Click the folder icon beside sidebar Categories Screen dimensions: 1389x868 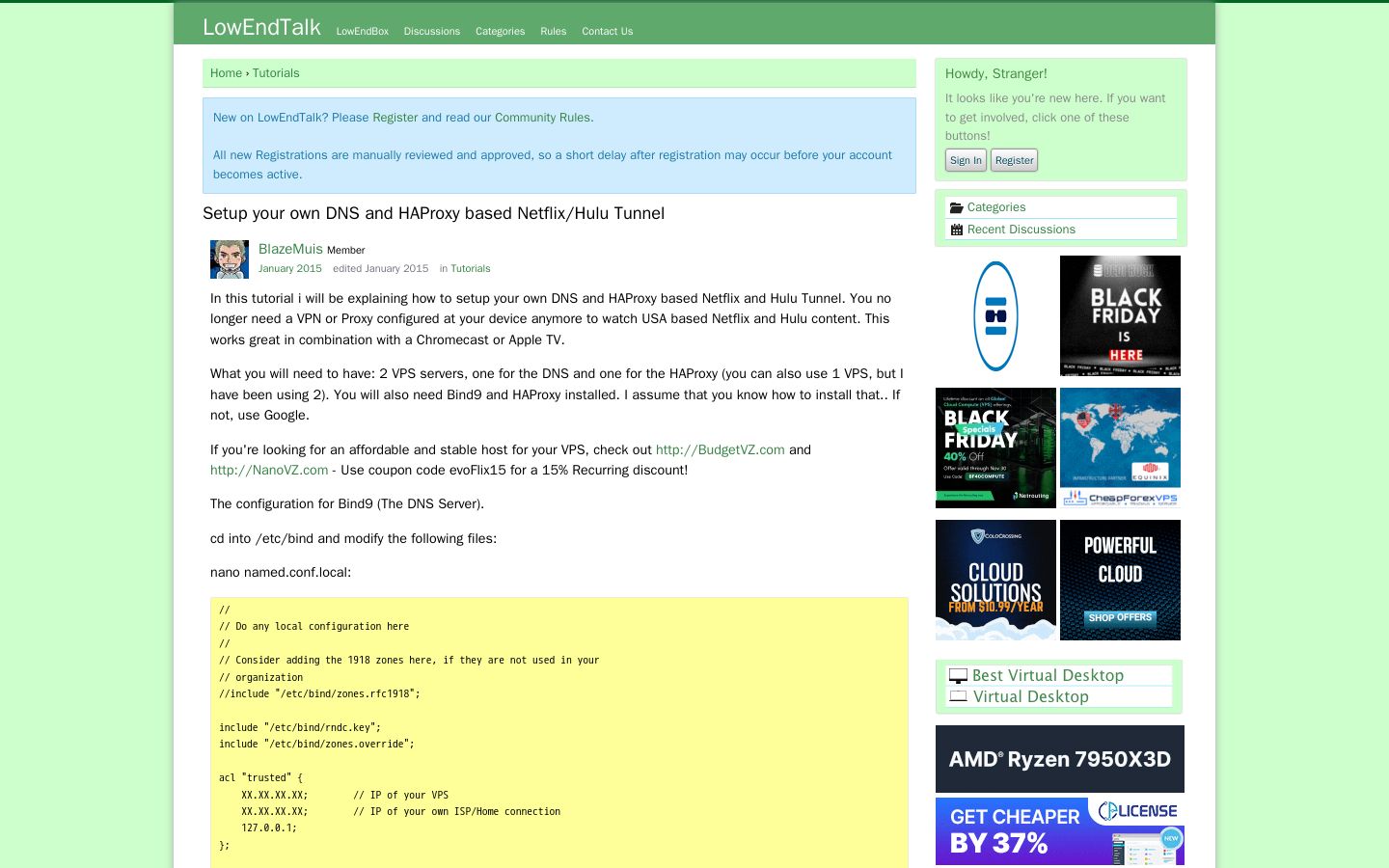(957, 207)
